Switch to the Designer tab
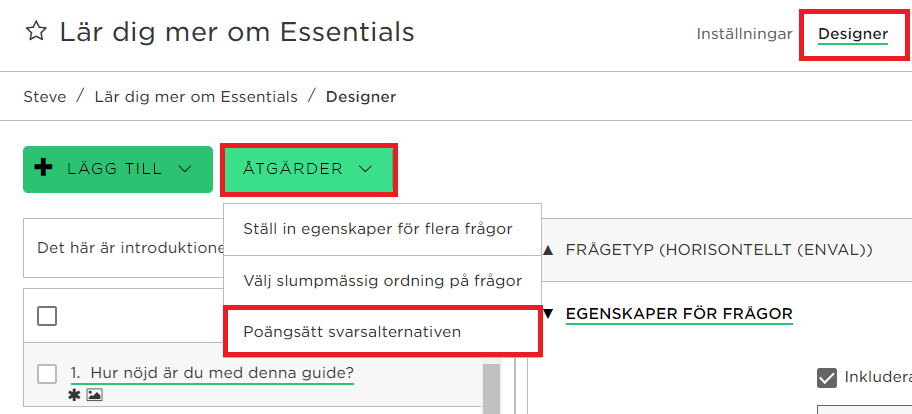 point(853,34)
